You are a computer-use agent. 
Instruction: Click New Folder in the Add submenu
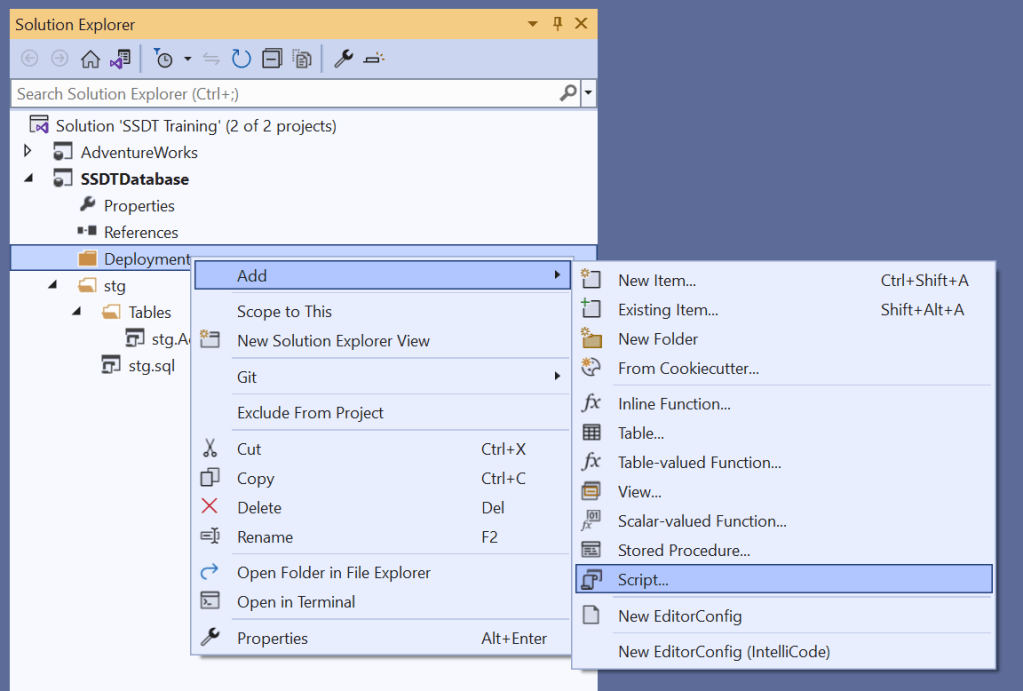pos(657,339)
